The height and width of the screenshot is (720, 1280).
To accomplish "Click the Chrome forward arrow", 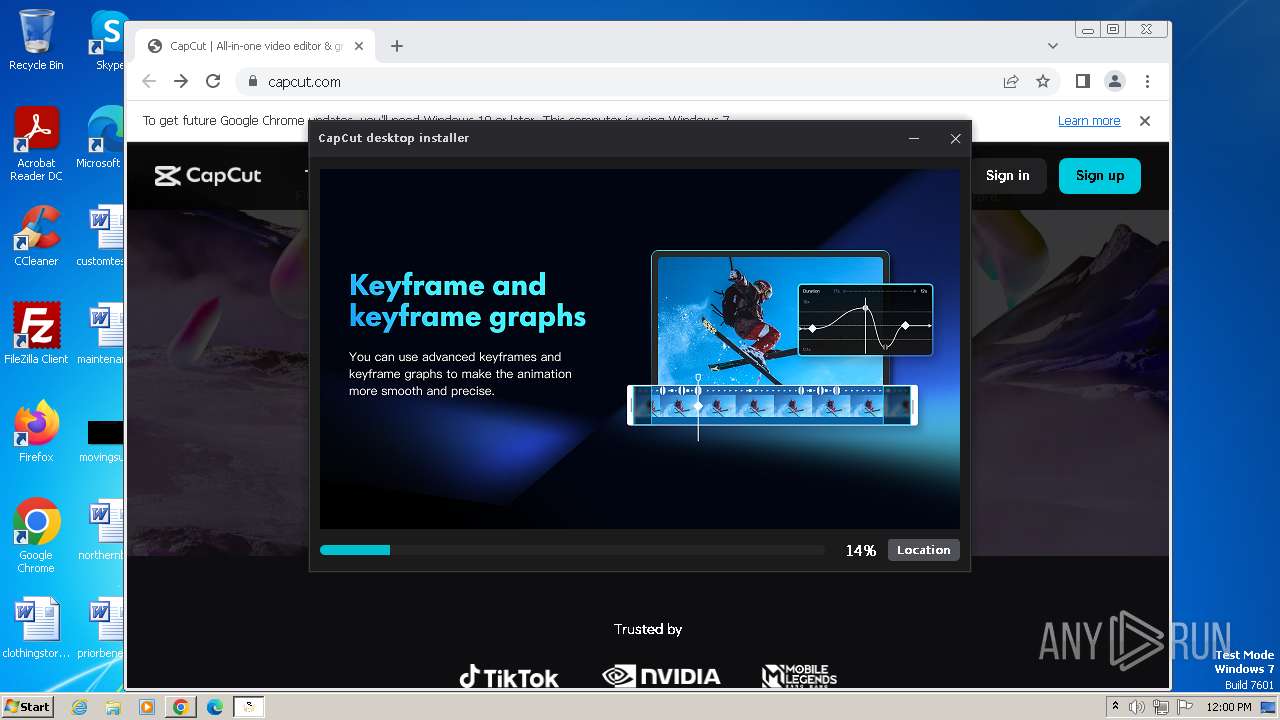I will point(181,82).
